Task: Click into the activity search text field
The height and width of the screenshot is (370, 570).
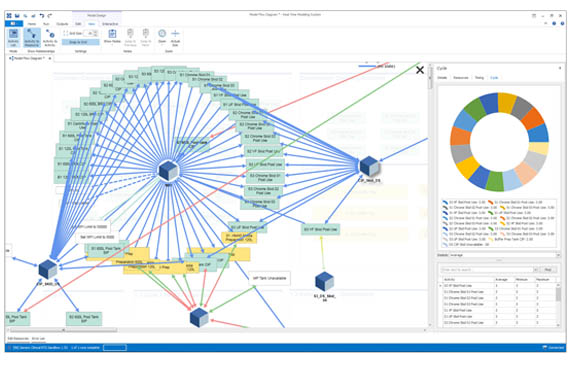Action: [487, 270]
